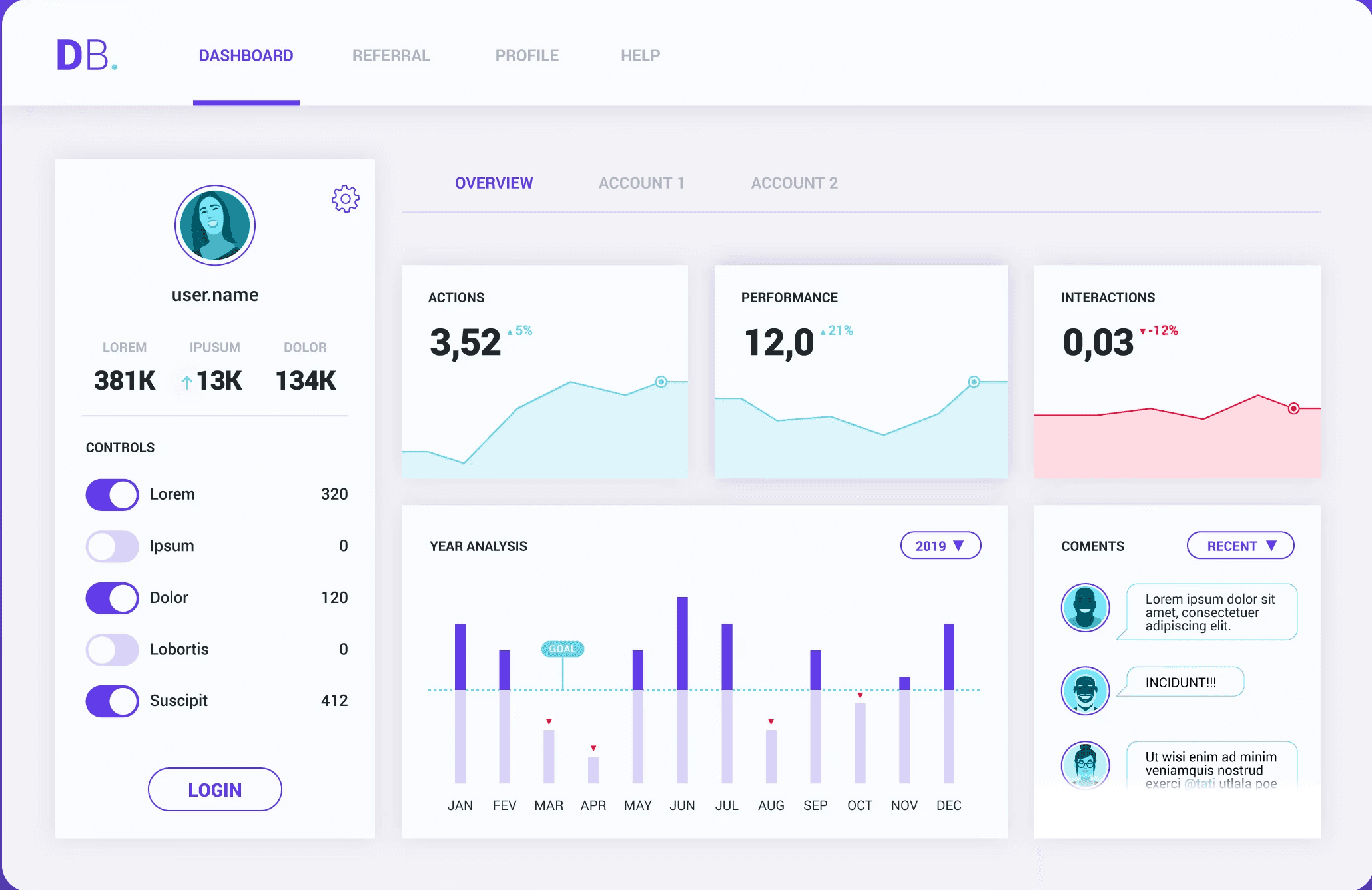Switch to ACCOUNT 2 tab

coord(795,183)
